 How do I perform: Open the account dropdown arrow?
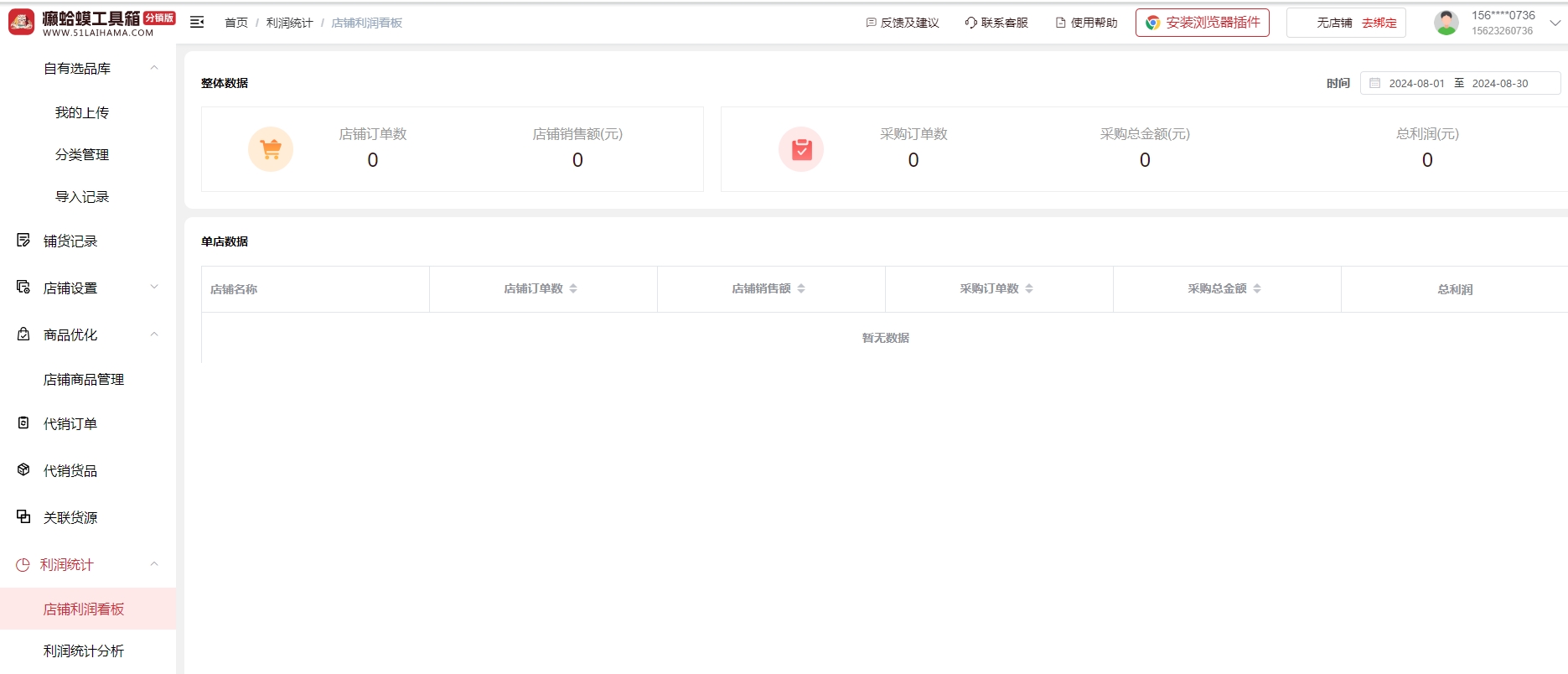pos(1555,23)
